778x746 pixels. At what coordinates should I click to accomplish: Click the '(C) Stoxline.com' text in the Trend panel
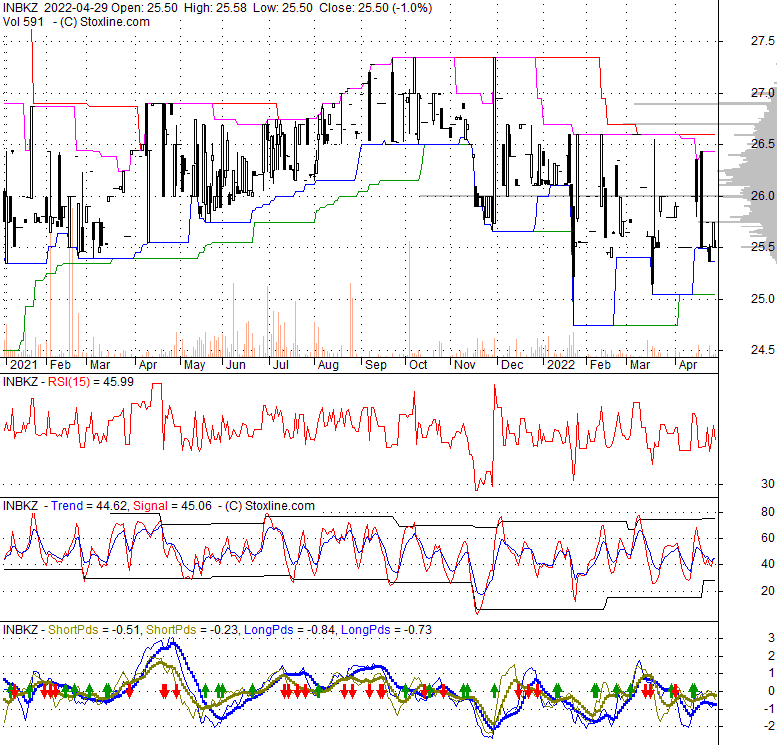tap(270, 506)
